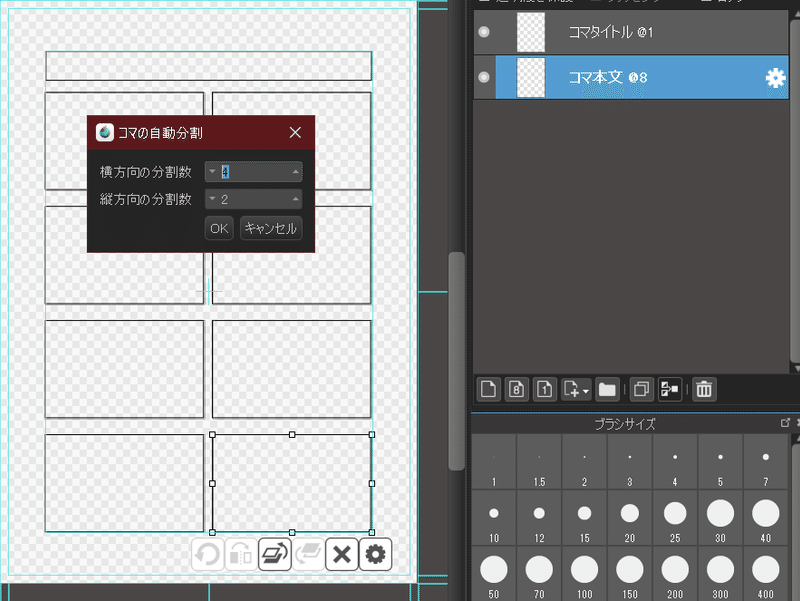This screenshot has width=800, height=601.
Task: Select the コマタイトル @1 layer
Action: click(631, 32)
